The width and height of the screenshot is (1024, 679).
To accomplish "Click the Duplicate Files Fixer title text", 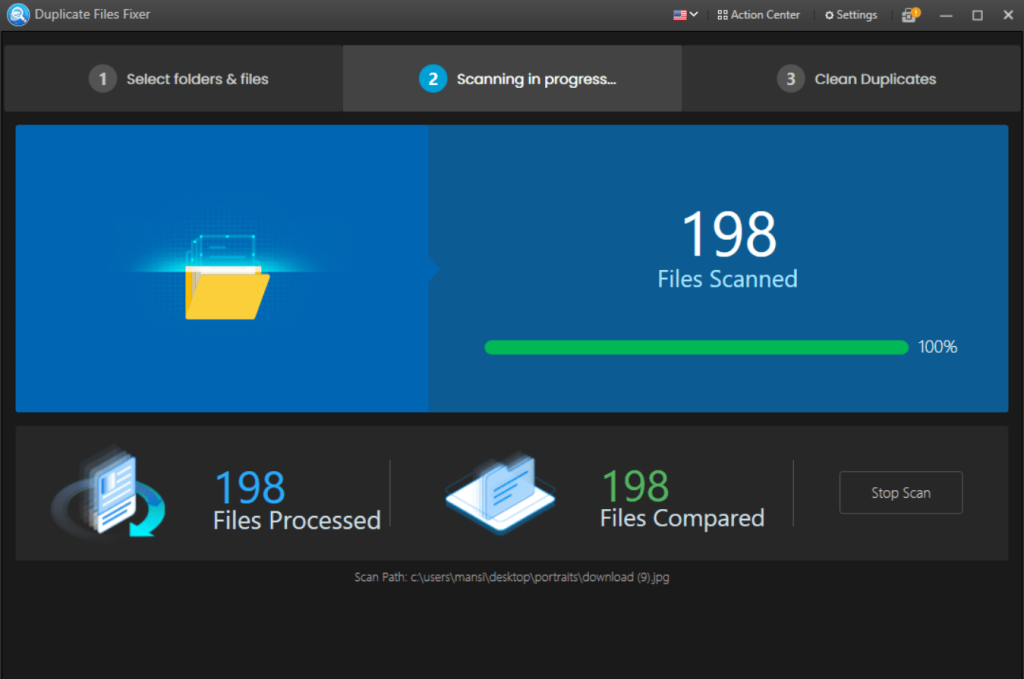I will 92,14.
